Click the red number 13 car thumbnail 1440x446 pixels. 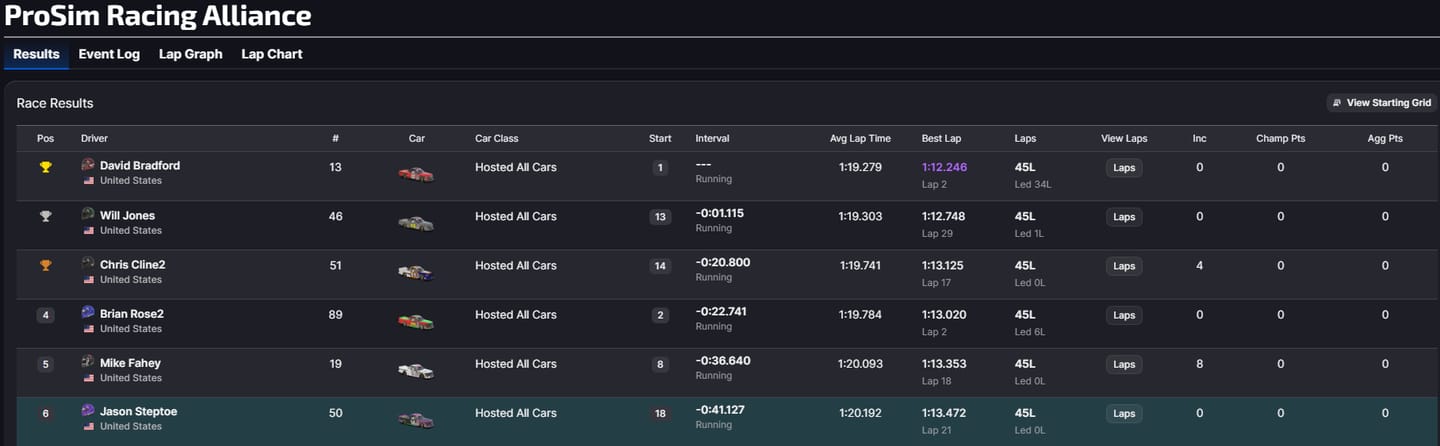coord(416,174)
